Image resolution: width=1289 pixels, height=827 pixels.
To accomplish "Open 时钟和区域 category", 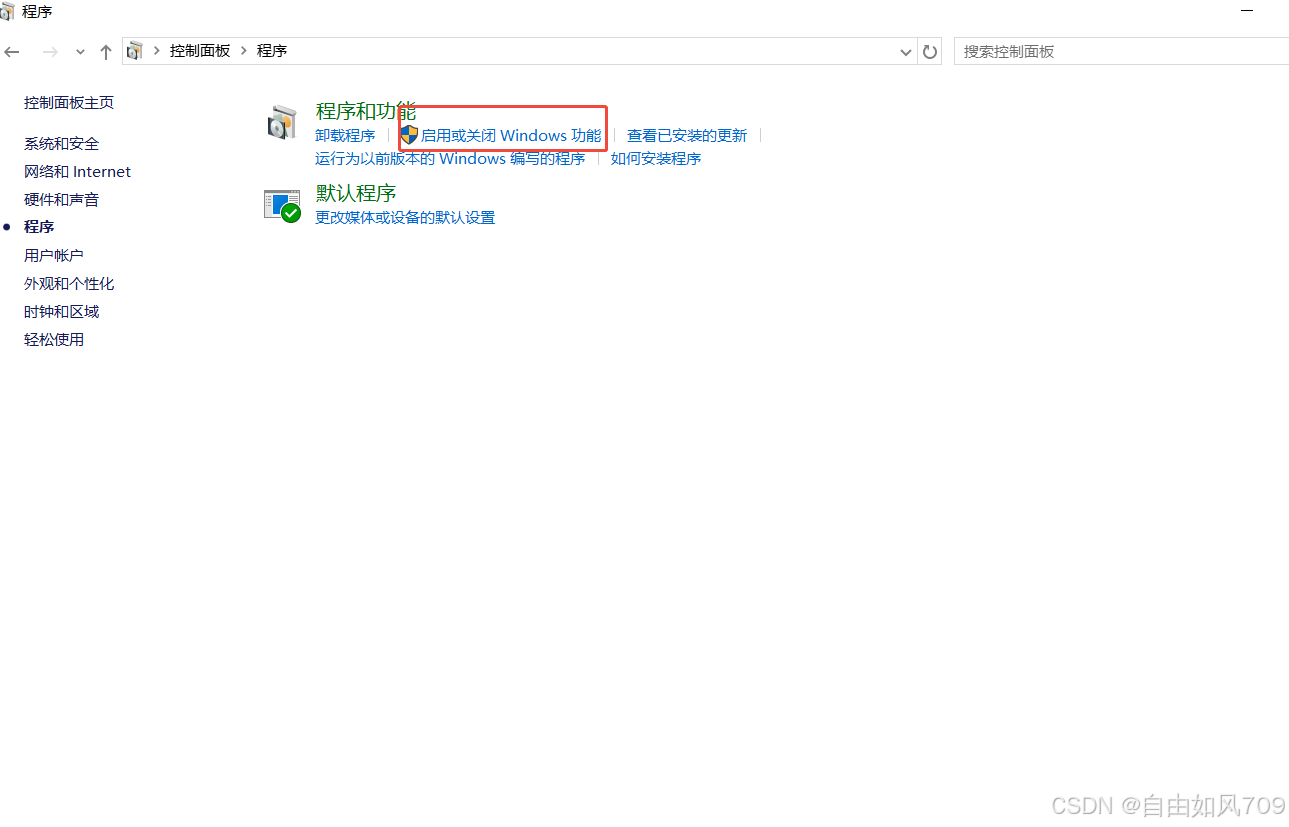I will click(62, 311).
